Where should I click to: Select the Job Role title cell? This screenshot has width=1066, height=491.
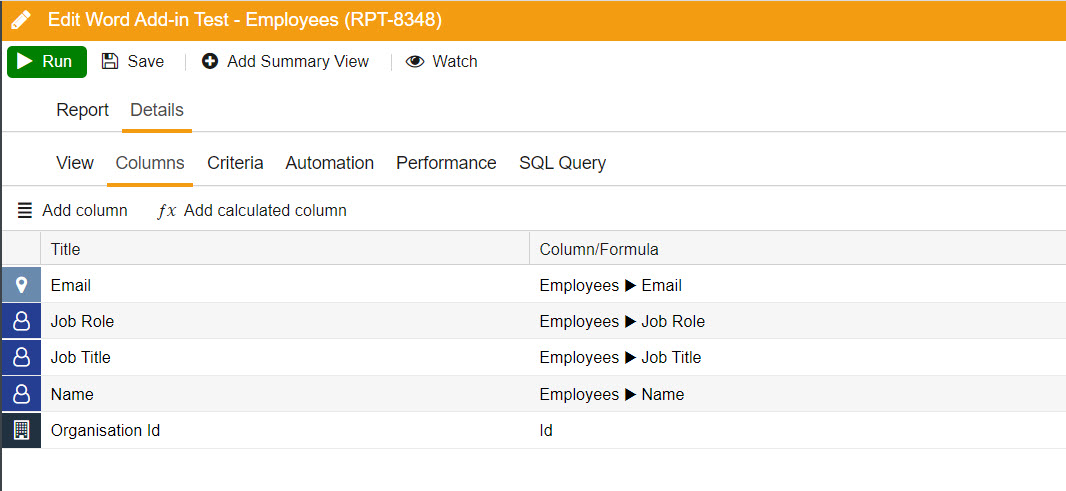(x=285, y=322)
